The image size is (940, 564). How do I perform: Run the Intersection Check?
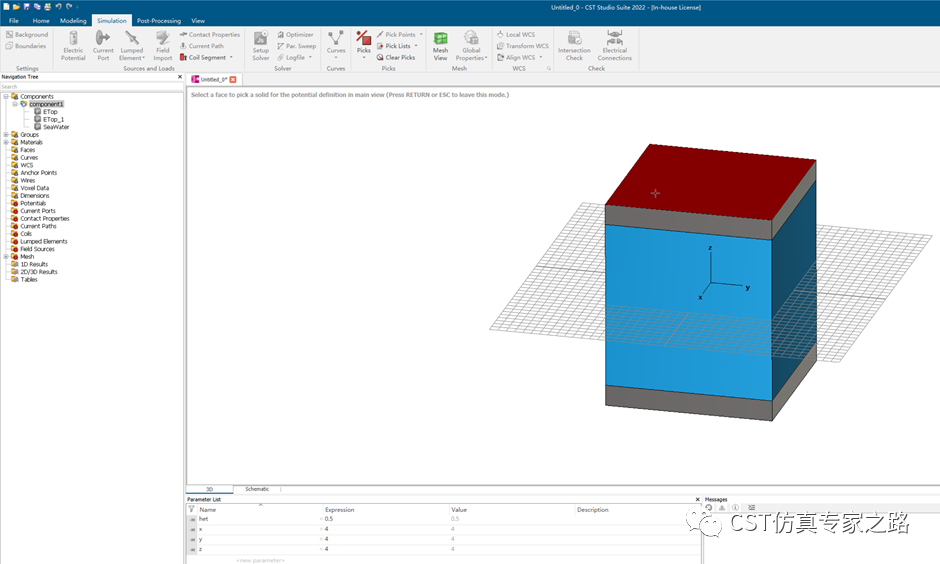574,46
